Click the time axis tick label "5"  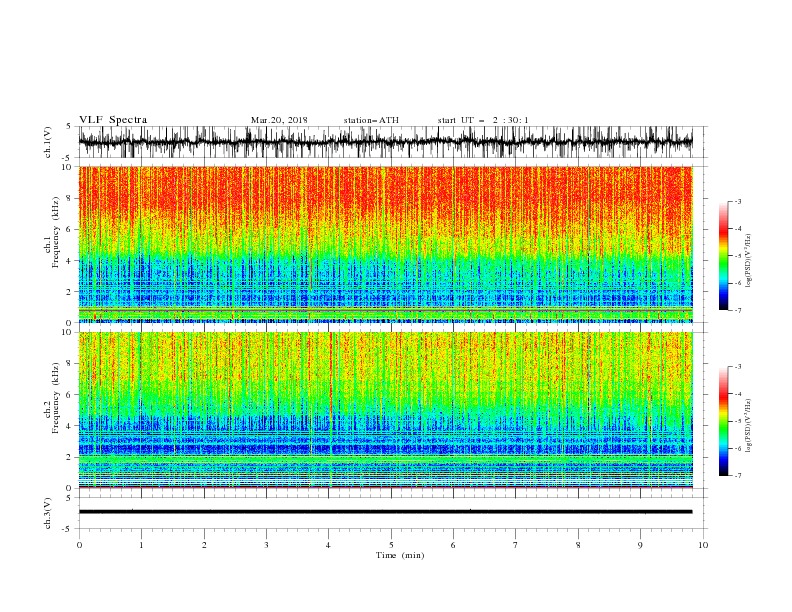391,545
